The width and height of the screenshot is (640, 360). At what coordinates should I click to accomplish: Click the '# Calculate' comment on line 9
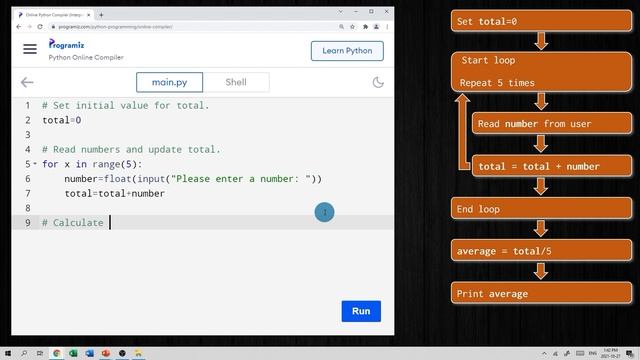pyautogui.click(x=73, y=223)
